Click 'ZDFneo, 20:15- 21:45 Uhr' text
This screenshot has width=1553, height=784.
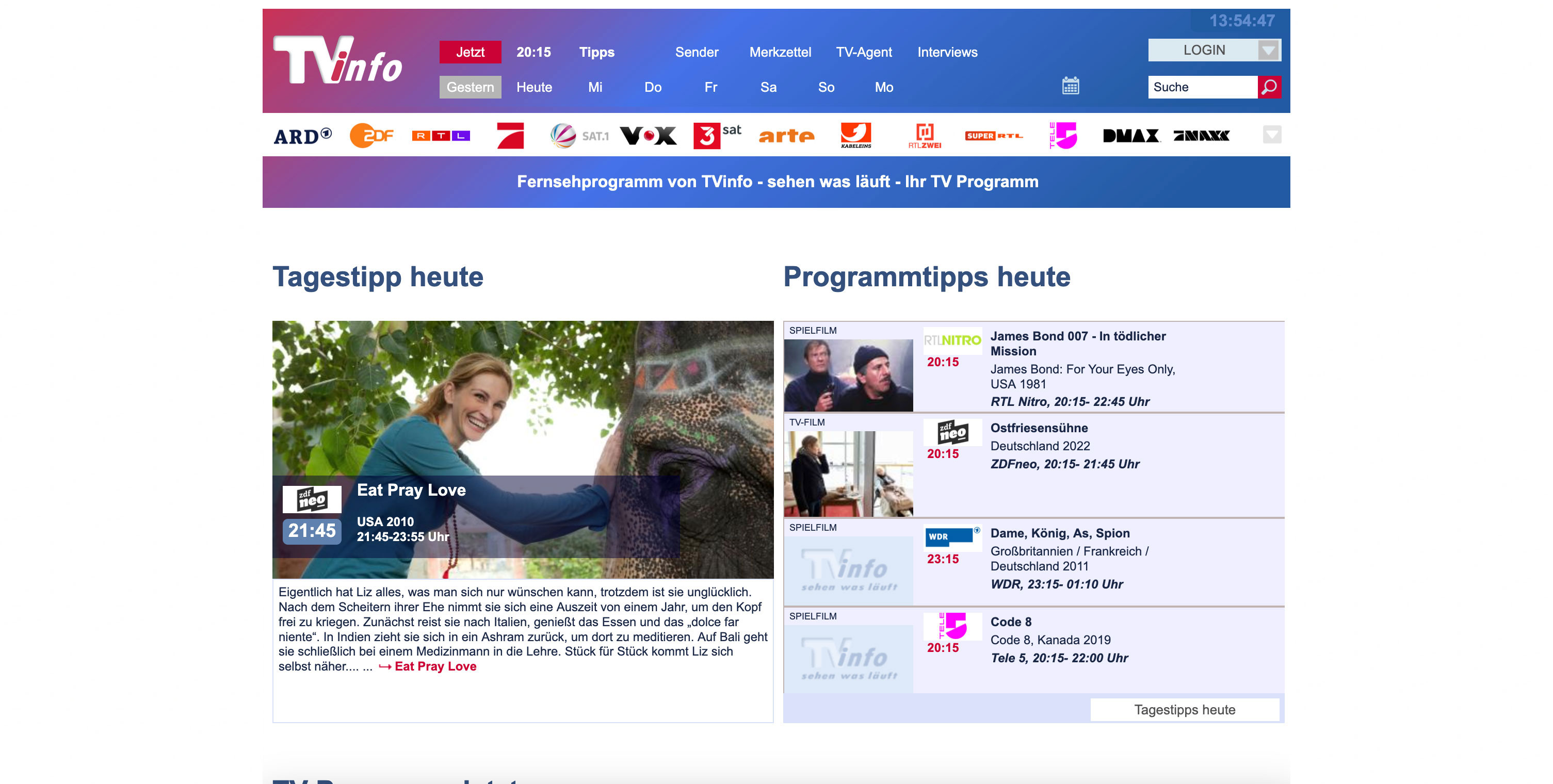click(x=1065, y=464)
